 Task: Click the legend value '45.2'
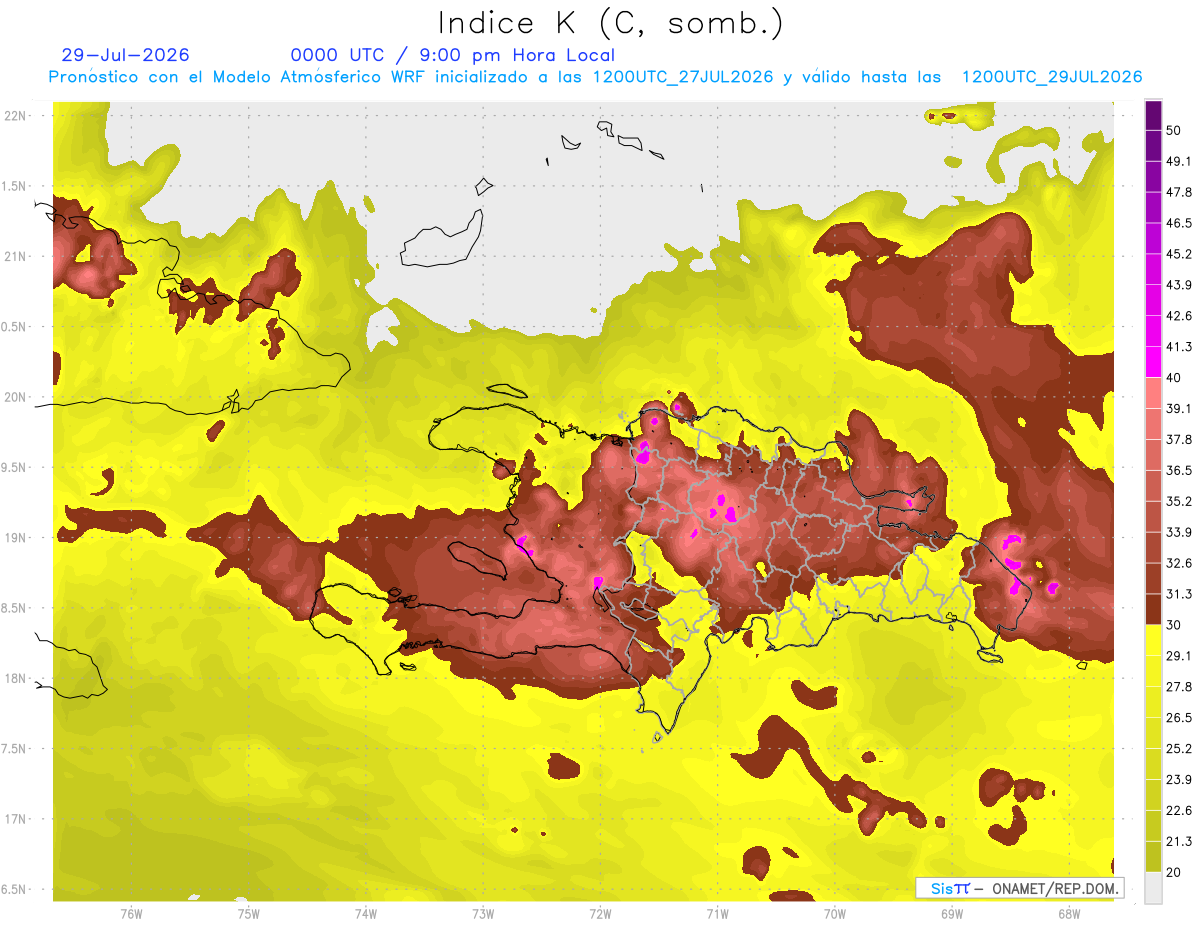click(1178, 254)
